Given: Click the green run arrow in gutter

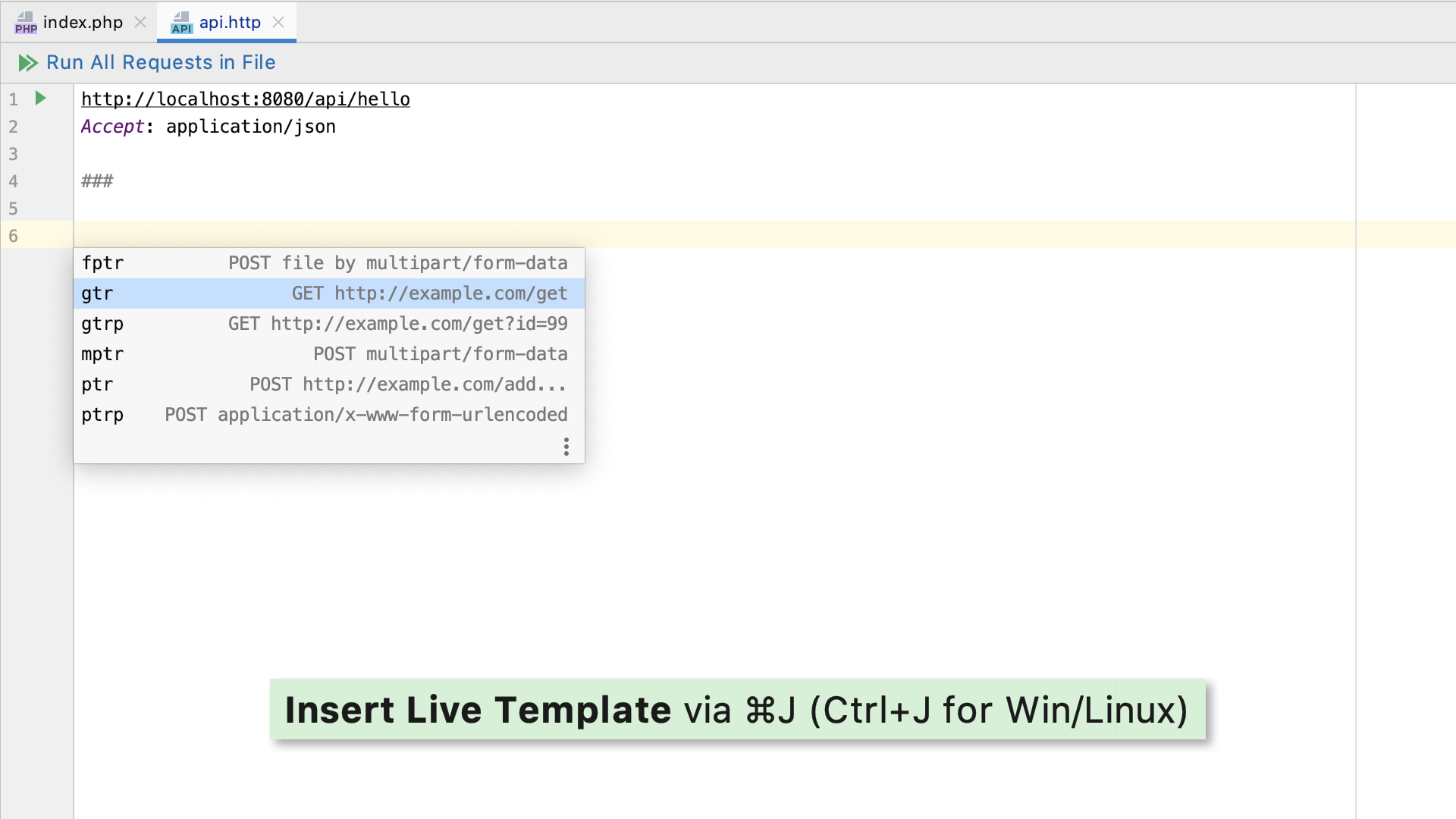Looking at the screenshot, I should click(x=39, y=98).
